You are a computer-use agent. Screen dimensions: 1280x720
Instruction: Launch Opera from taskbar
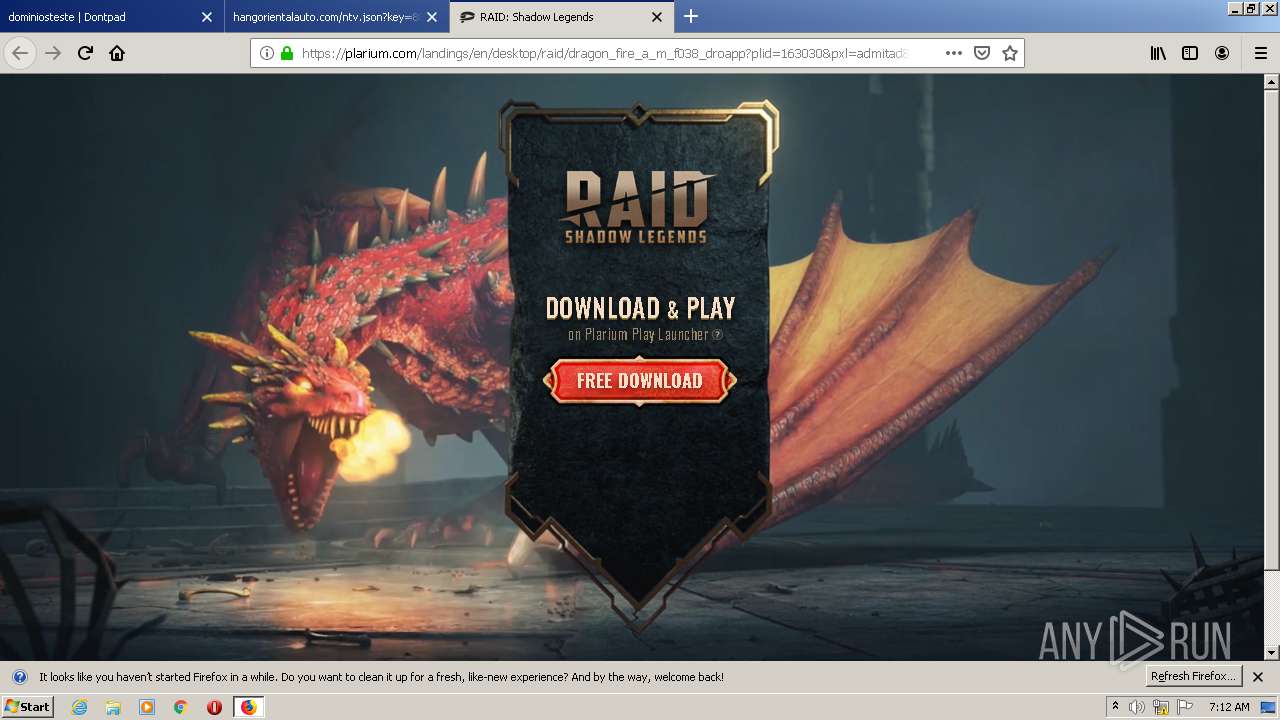point(214,707)
